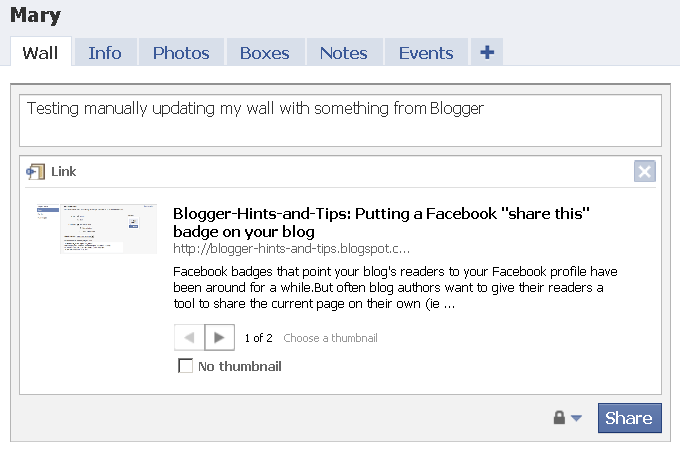Open the Events tab

click(x=426, y=52)
